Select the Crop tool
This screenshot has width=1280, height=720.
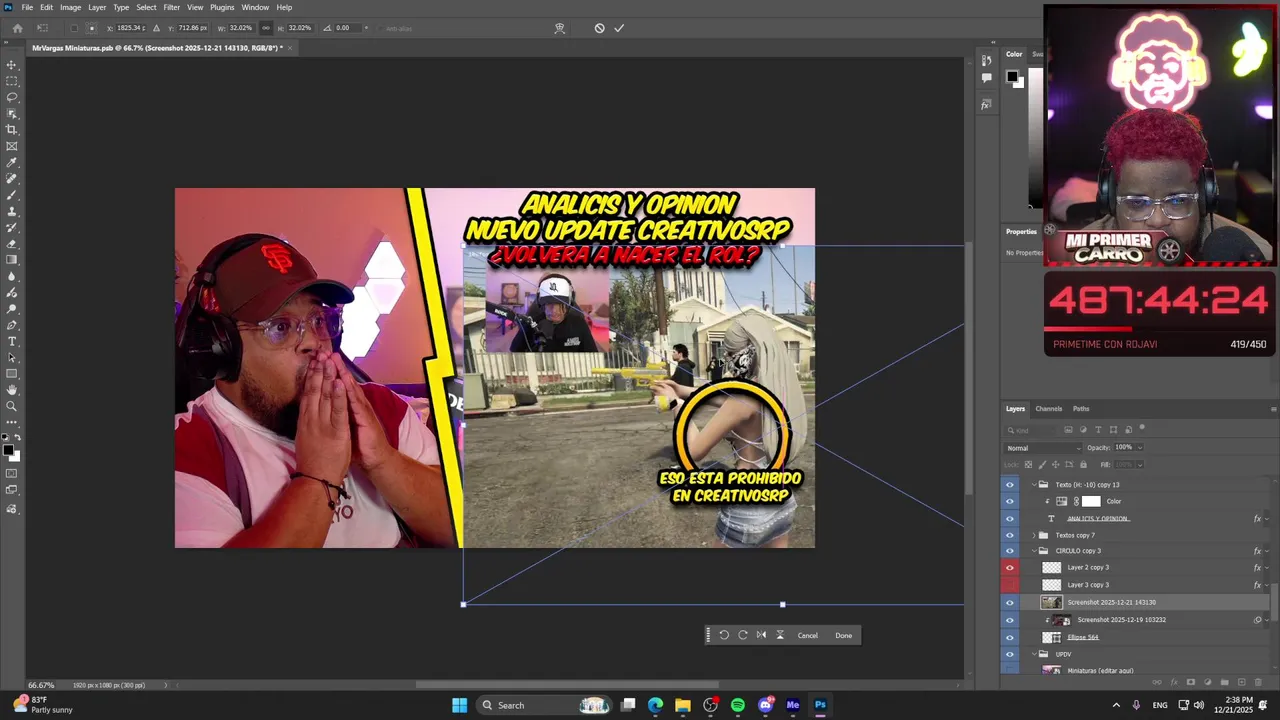coord(12,130)
